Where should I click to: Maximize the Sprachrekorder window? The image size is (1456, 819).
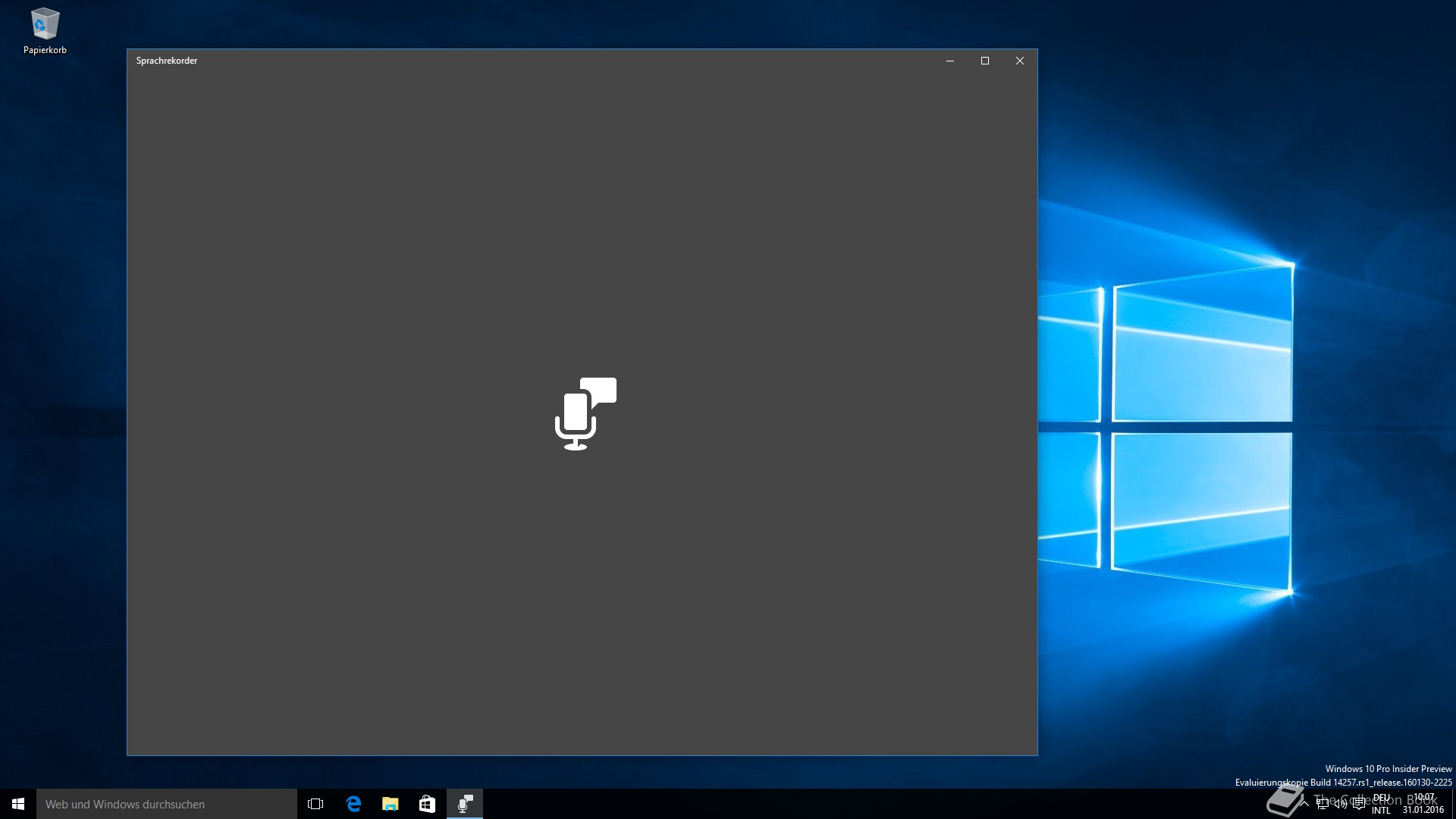985,61
